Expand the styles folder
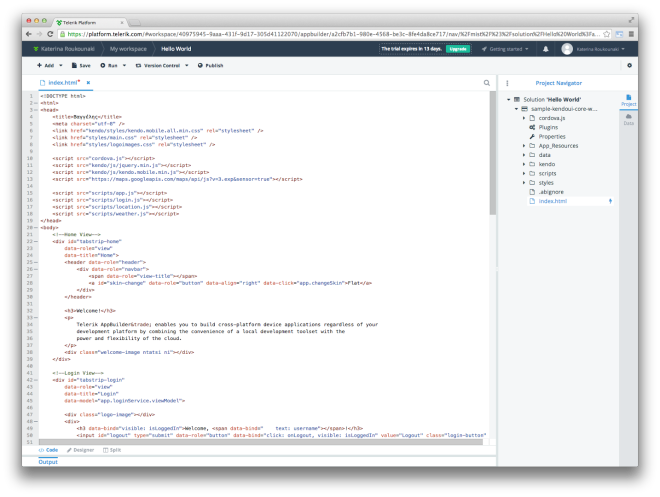Screen dimensions: 660x497 click(x=524, y=183)
